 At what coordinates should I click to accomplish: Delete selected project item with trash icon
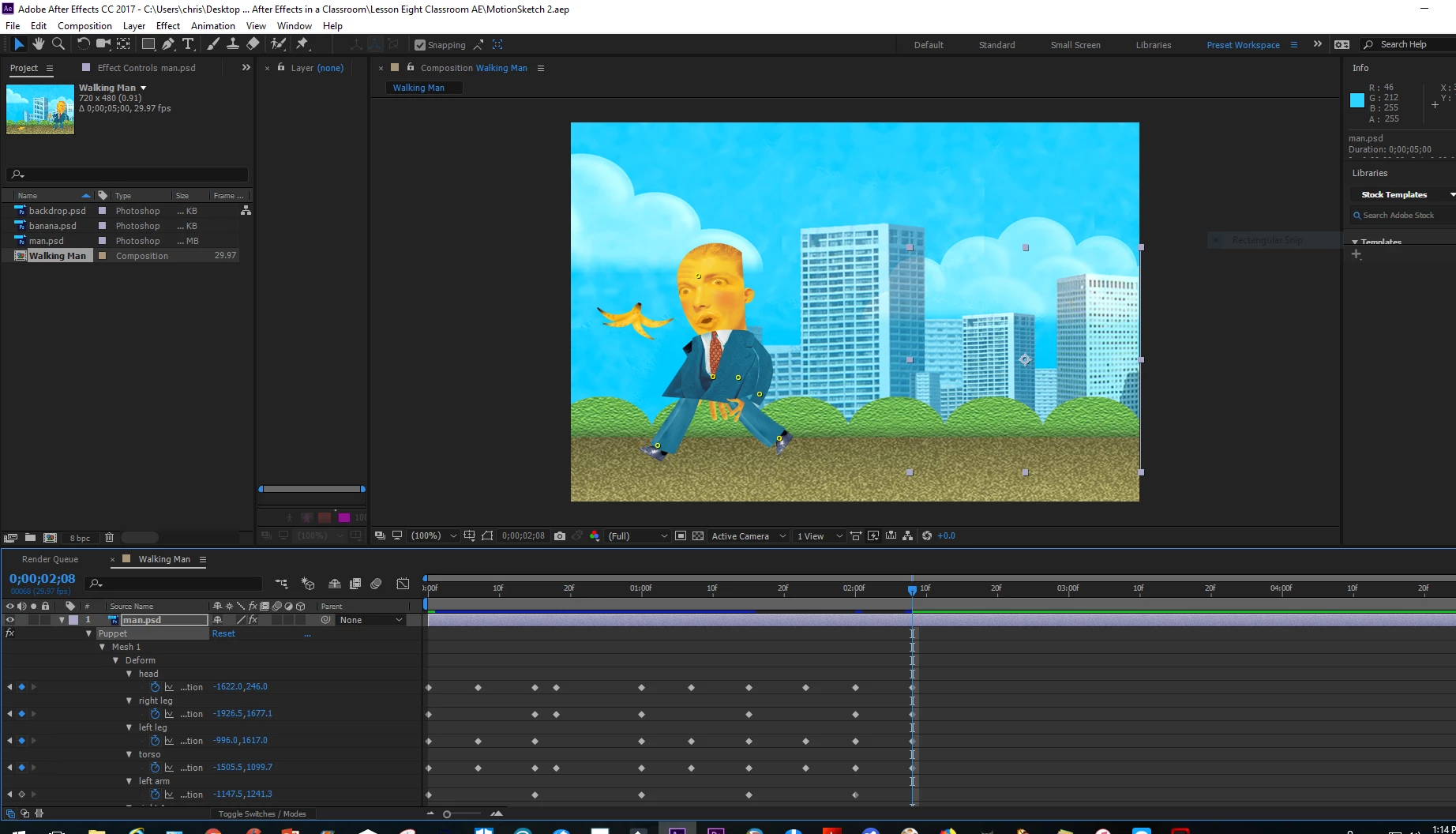pyautogui.click(x=110, y=538)
